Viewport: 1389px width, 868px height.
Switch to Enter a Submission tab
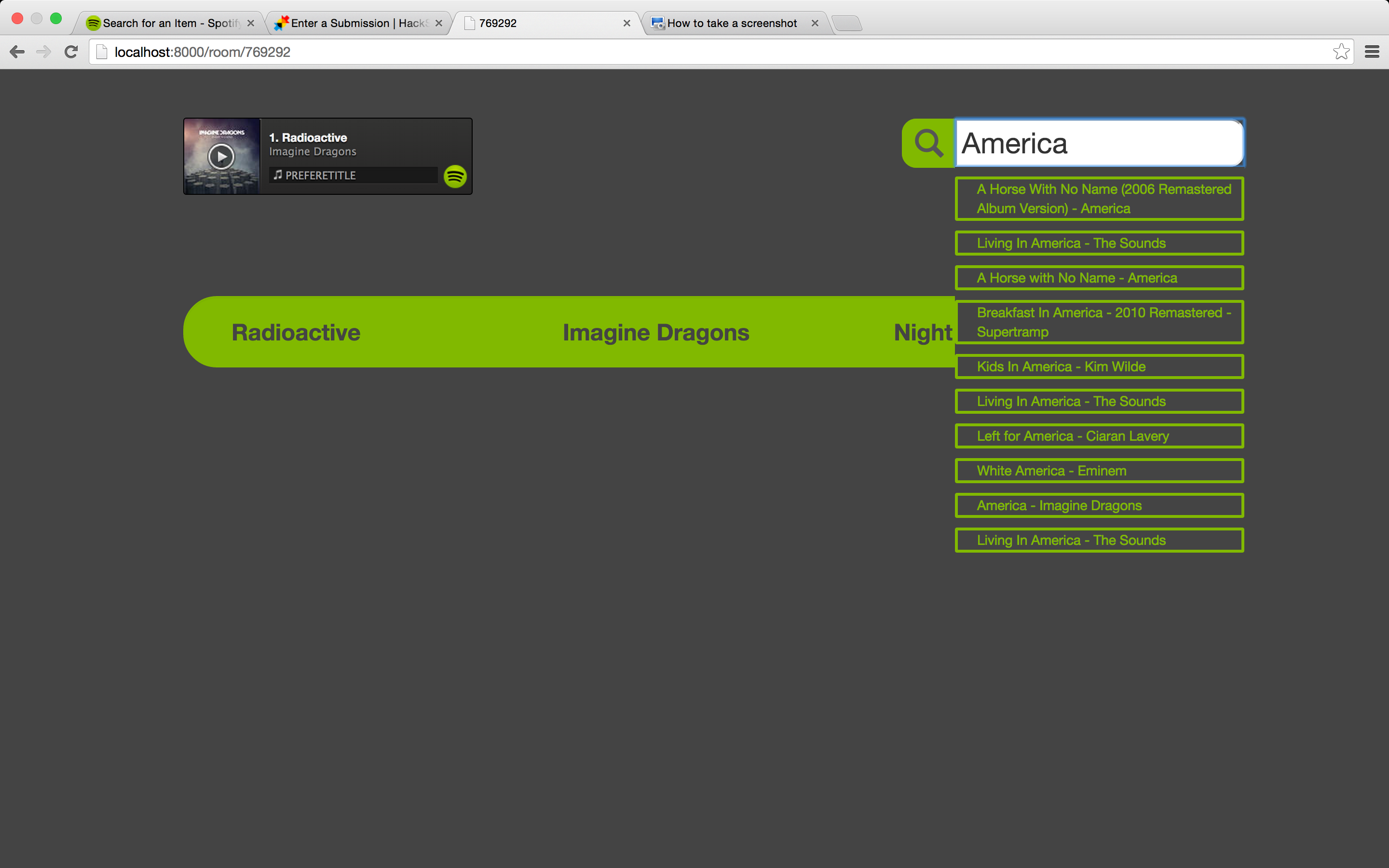tap(359, 24)
